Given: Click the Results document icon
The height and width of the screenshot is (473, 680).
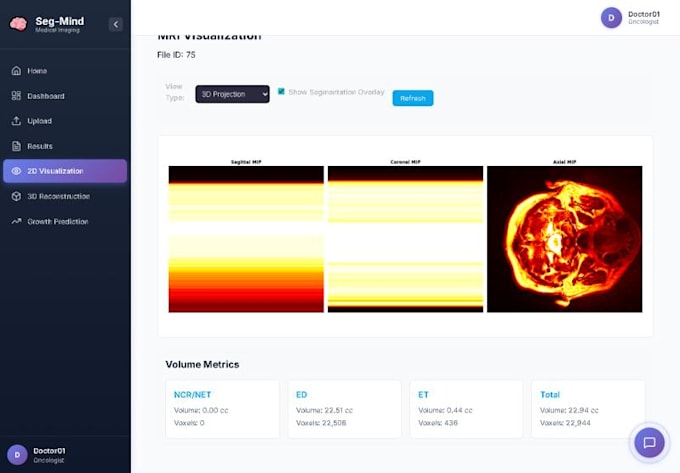Looking at the screenshot, I should coord(16,146).
